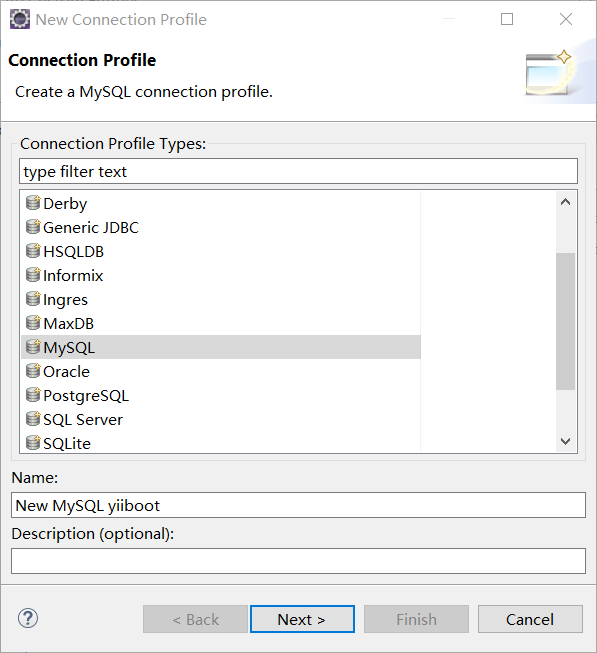The height and width of the screenshot is (653, 597).
Task: Choose the HSQLDB profile type icon
Action: pos(33,251)
